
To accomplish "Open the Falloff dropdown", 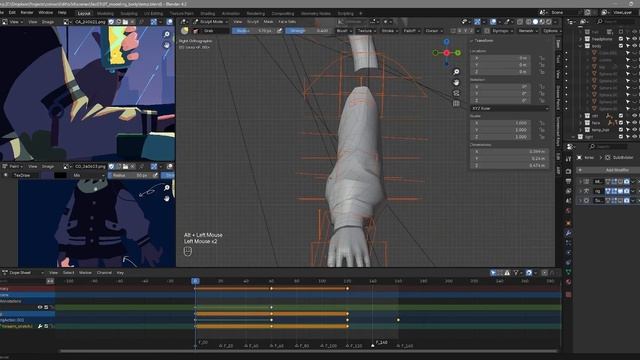I will pyautogui.click(x=411, y=31).
